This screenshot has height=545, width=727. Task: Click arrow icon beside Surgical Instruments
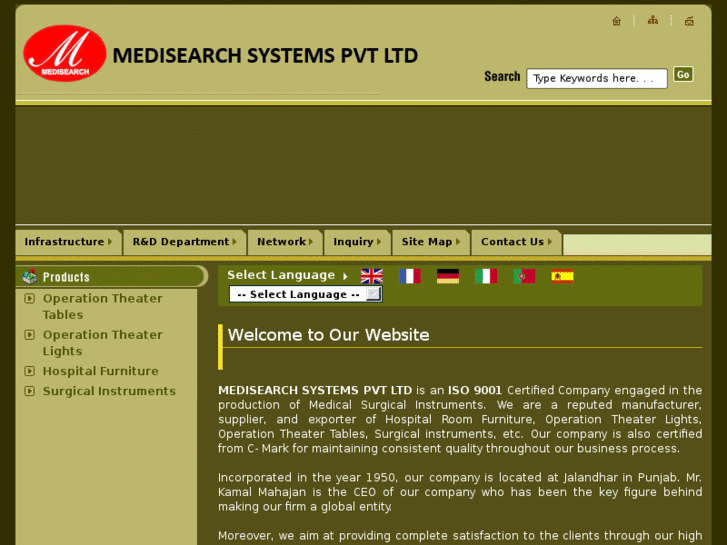tap(29, 391)
